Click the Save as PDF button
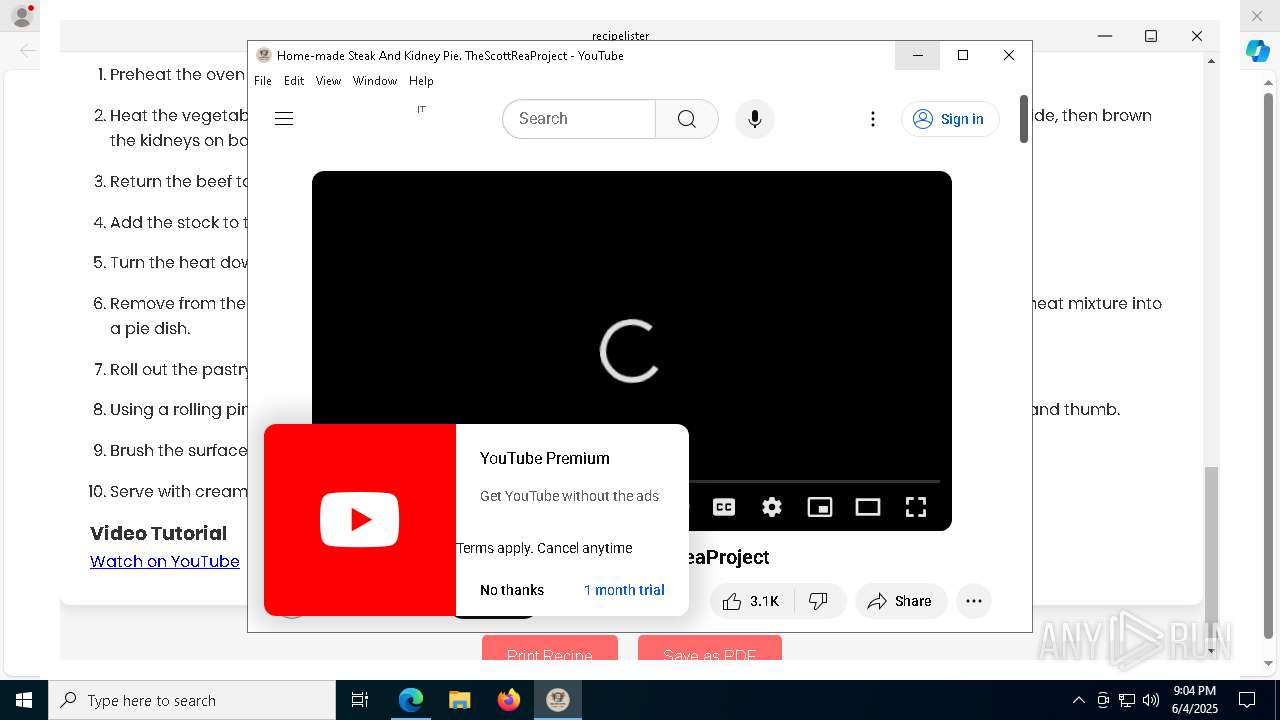The image size is (1280, 720). click(710, 648)
